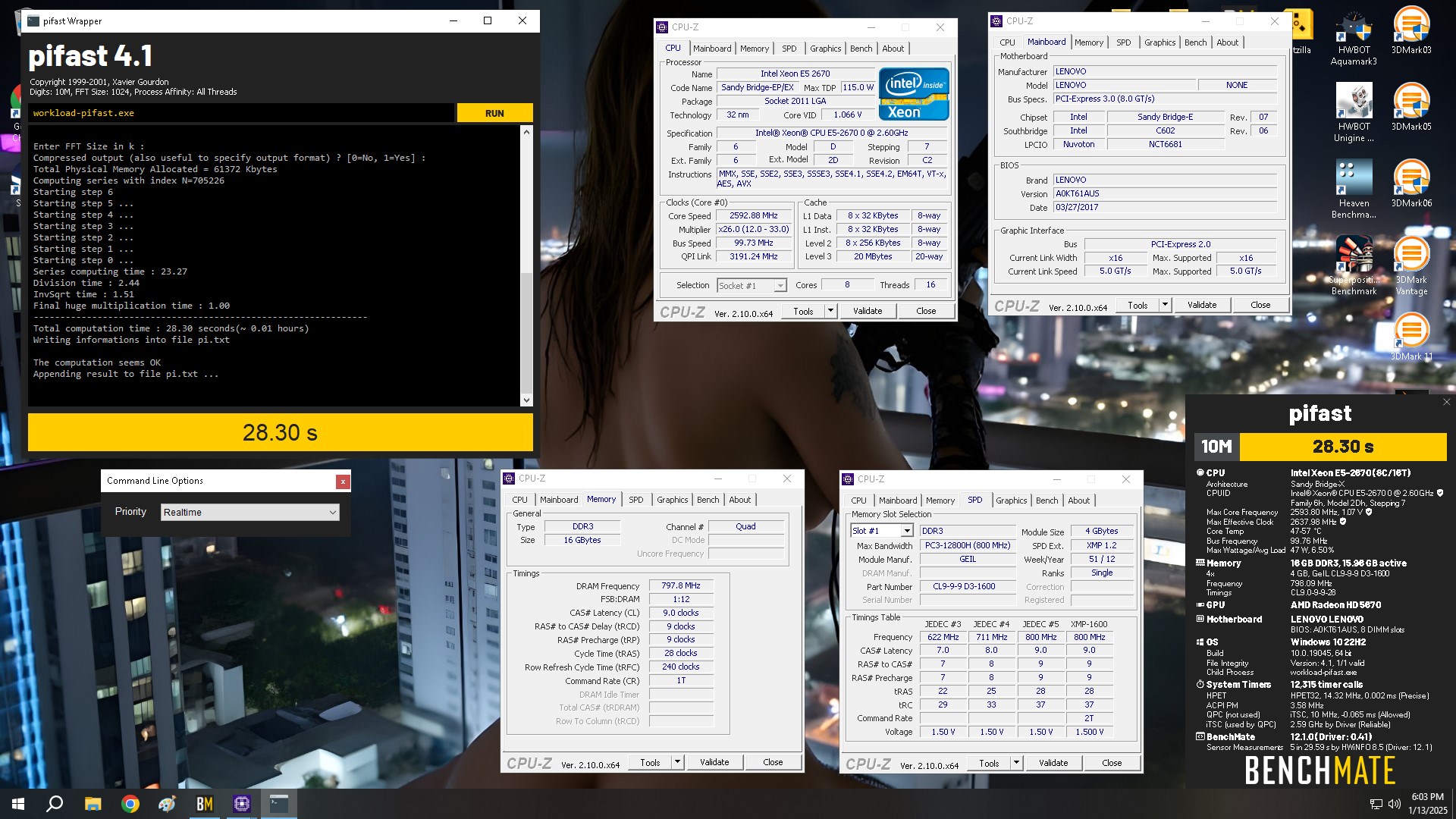Click Multiplier x26.0 (12.0 - 33.0) value
This screenshot has height=819, width=1456.
click(753, 229)
